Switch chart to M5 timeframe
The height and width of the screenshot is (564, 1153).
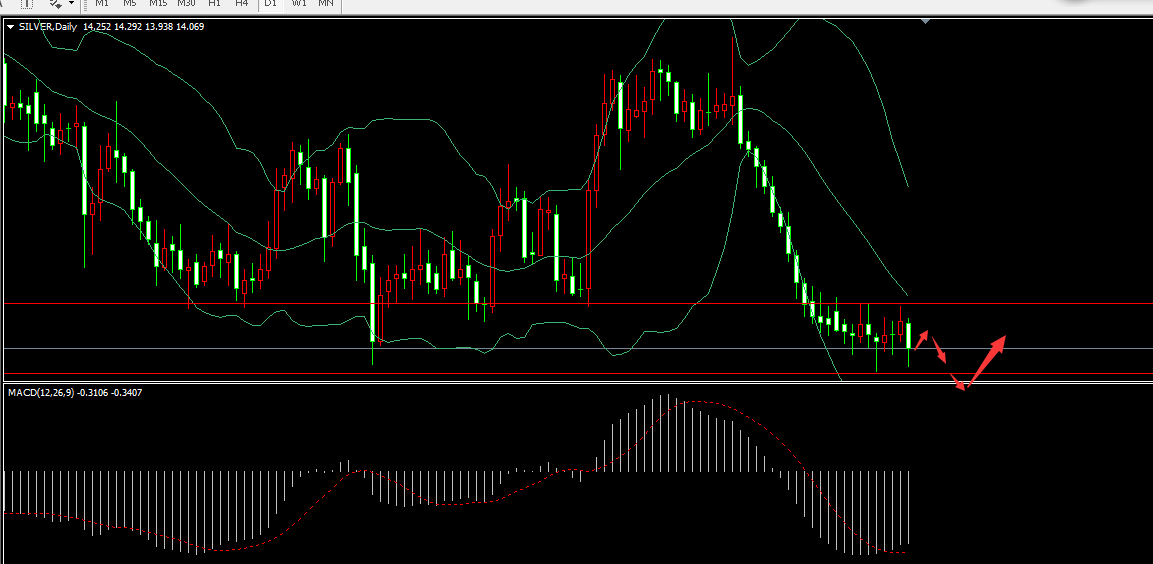(130, 4)
